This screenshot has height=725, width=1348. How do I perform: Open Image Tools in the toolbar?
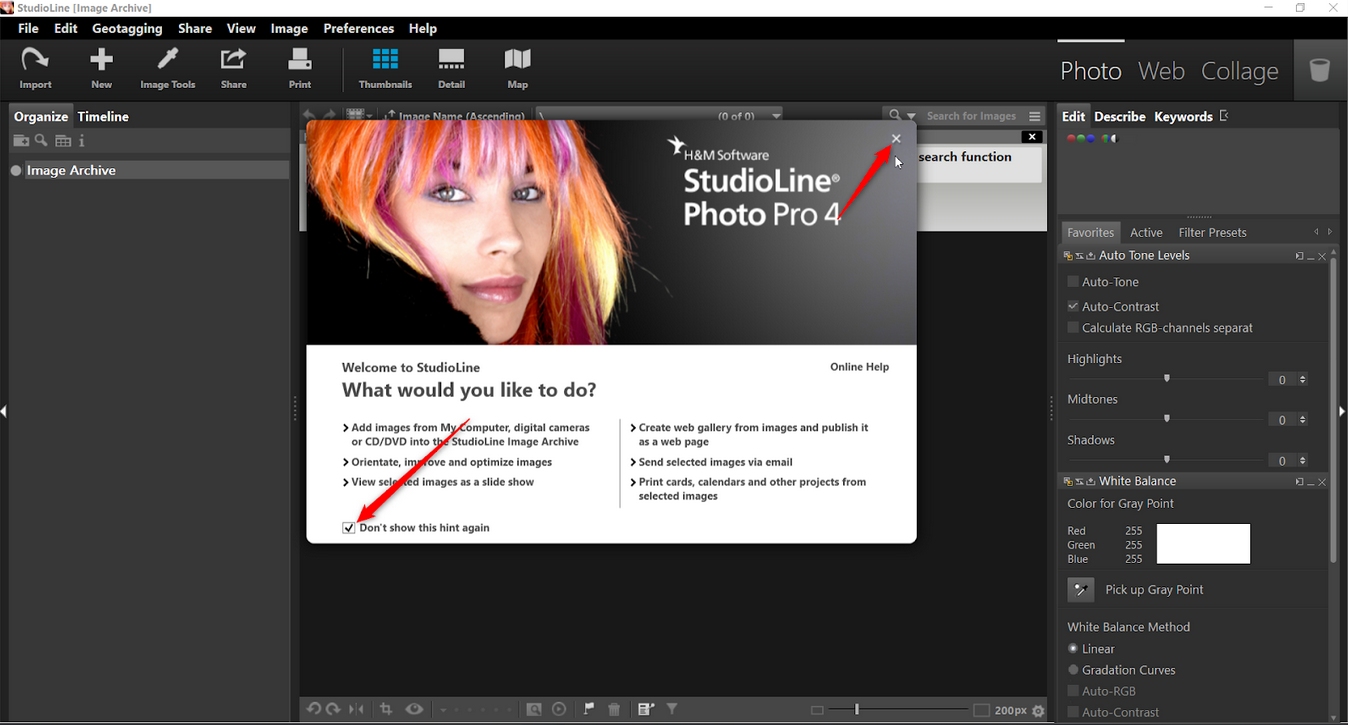[x=168, y=69]
